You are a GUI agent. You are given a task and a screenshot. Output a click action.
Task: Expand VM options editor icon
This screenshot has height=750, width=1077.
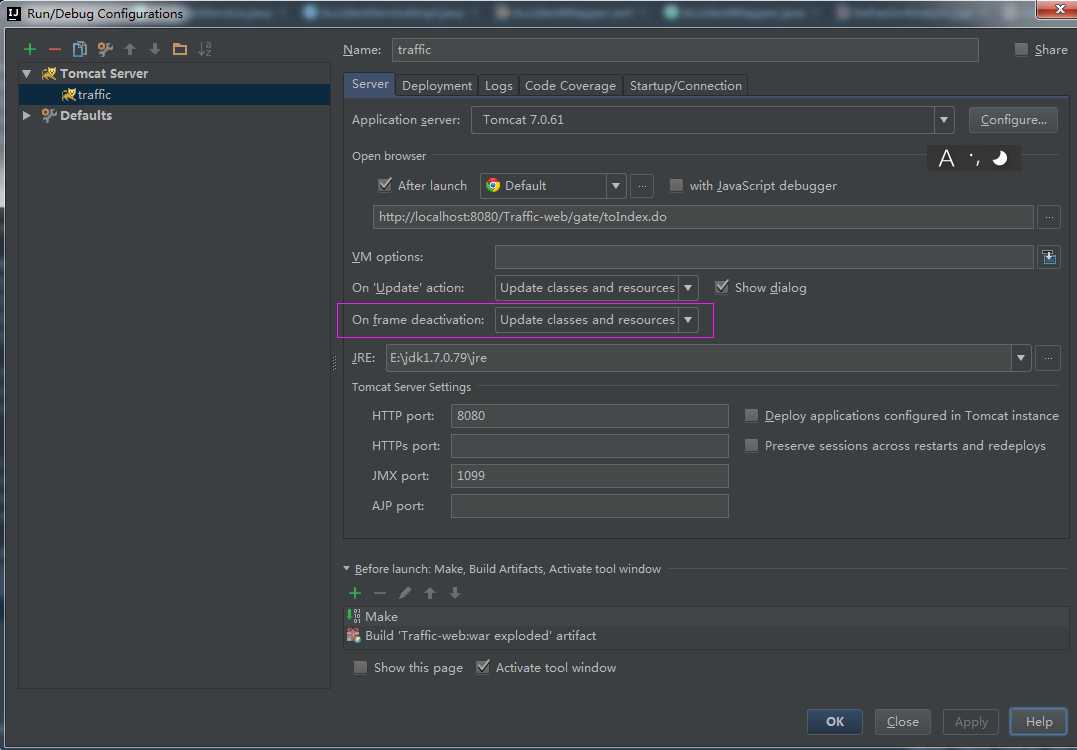click(1049, 257)
